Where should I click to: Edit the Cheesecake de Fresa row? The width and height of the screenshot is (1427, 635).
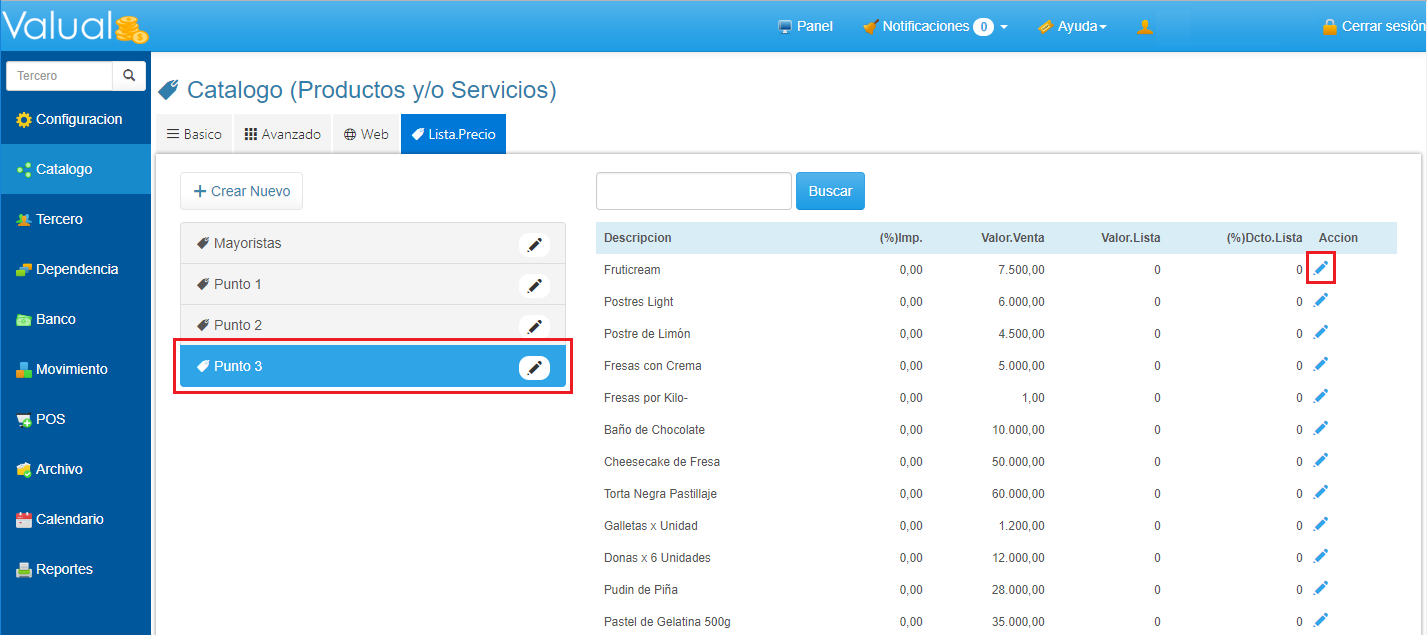click(1321, 460)
